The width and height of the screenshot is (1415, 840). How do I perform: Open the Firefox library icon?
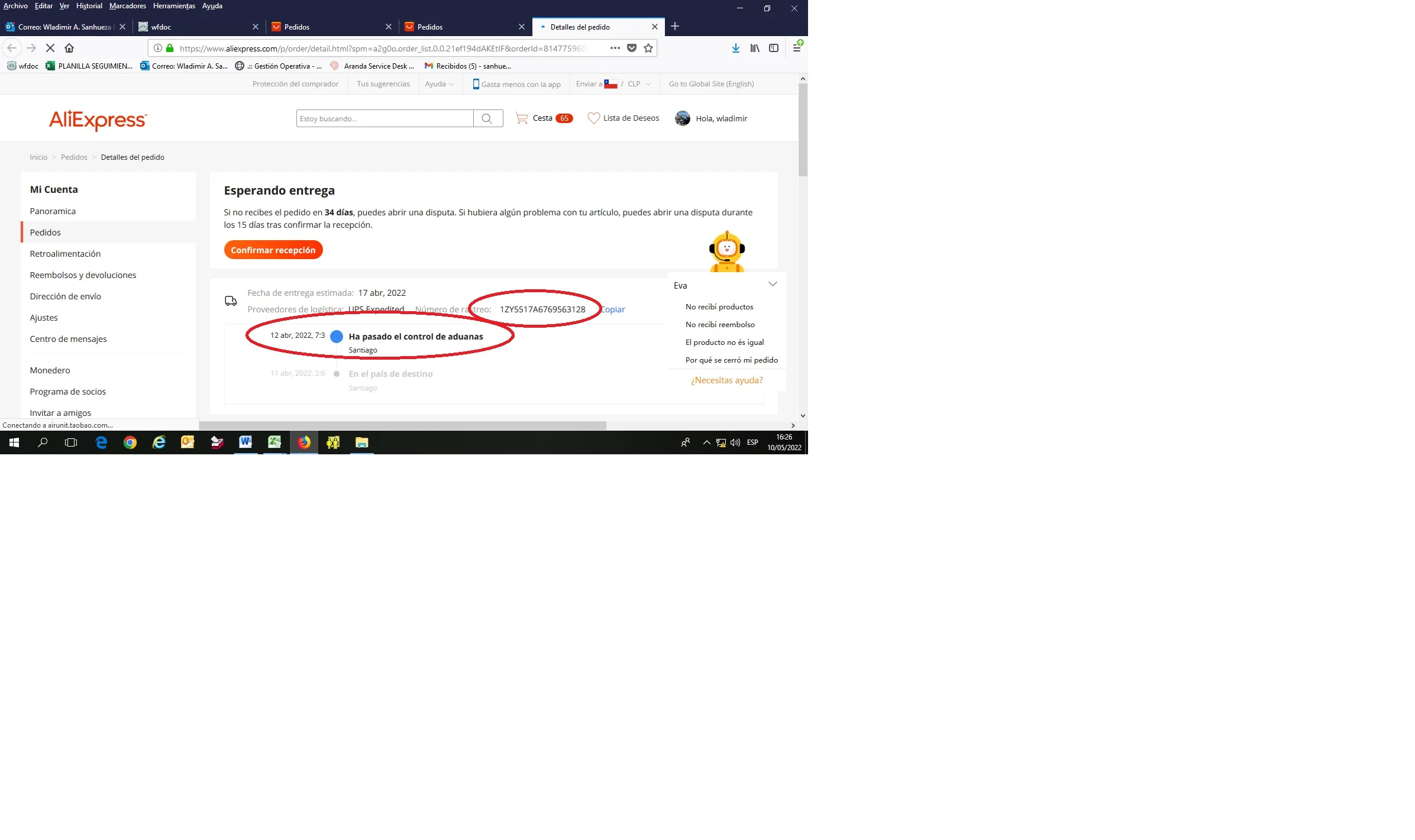[755, 48]
